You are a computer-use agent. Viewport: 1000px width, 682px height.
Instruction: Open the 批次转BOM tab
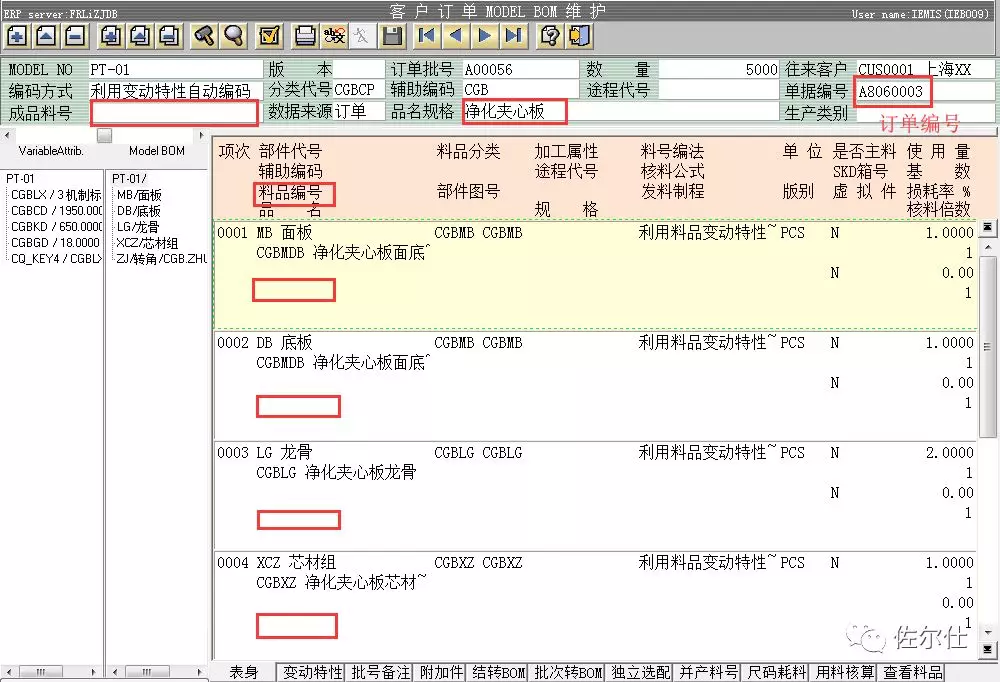[x=568, y=672]
